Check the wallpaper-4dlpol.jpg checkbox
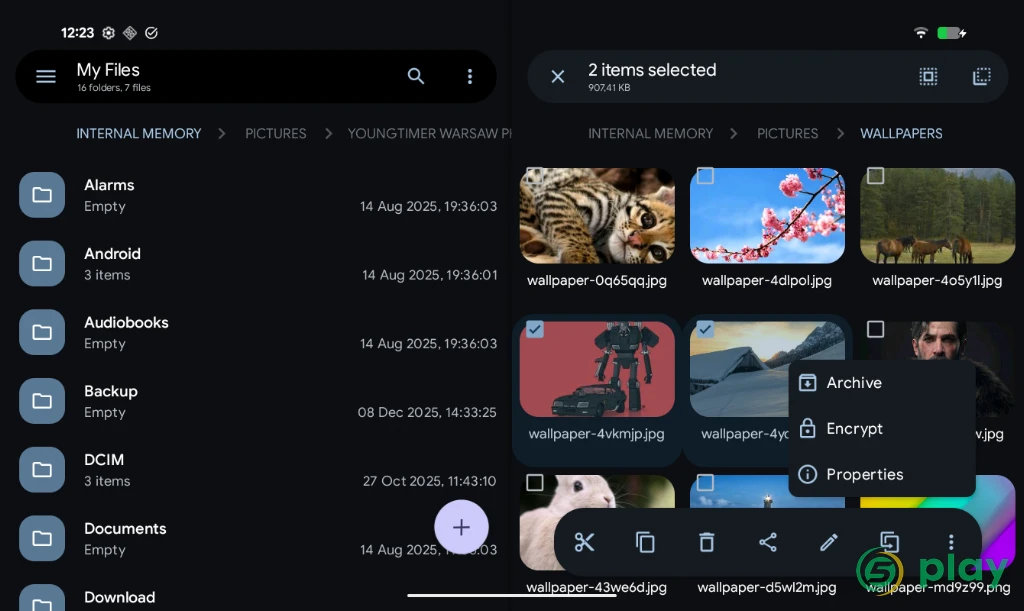This screenshot has height=611, width=1024. pos(705,176)
